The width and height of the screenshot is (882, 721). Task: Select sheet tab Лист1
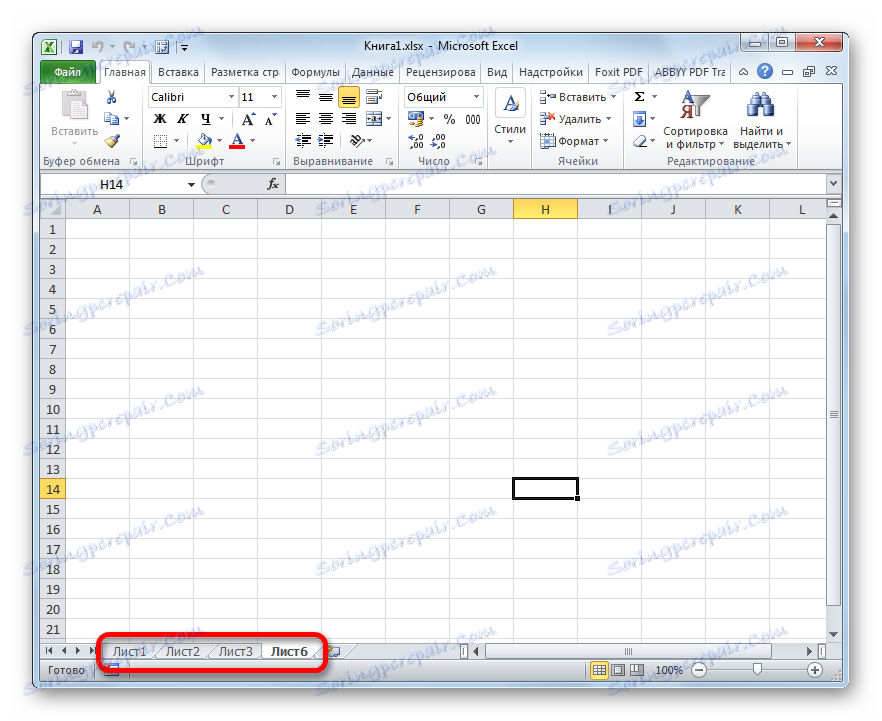tap(129, 651)
